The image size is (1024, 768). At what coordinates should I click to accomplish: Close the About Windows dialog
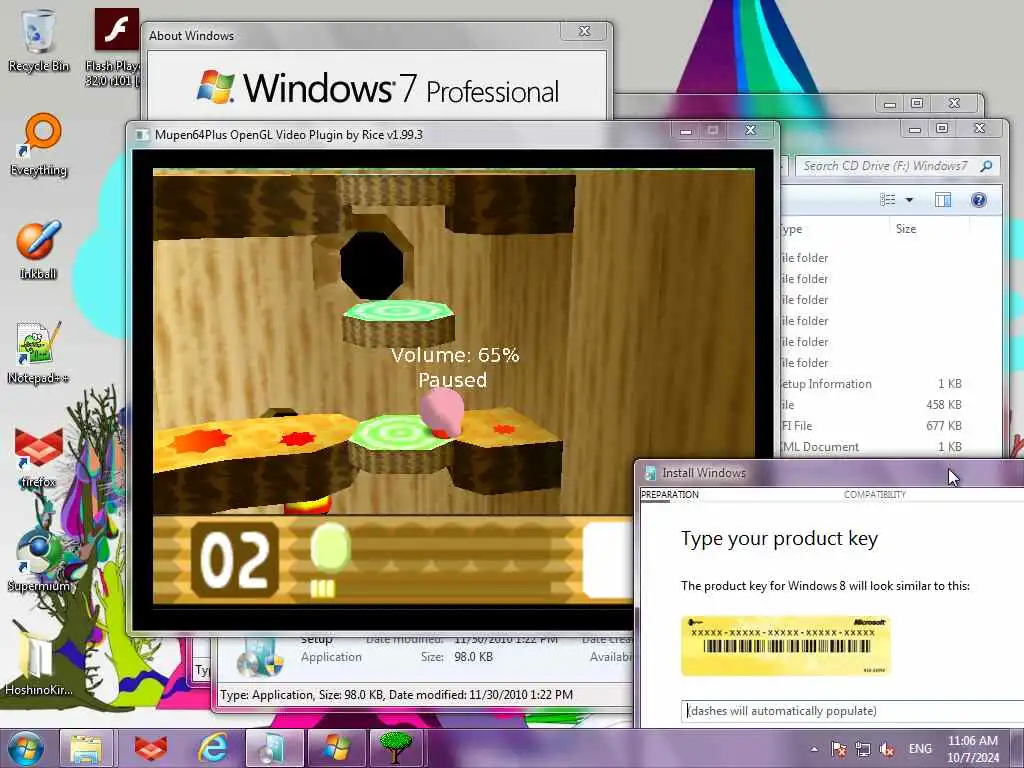point(584,31)
